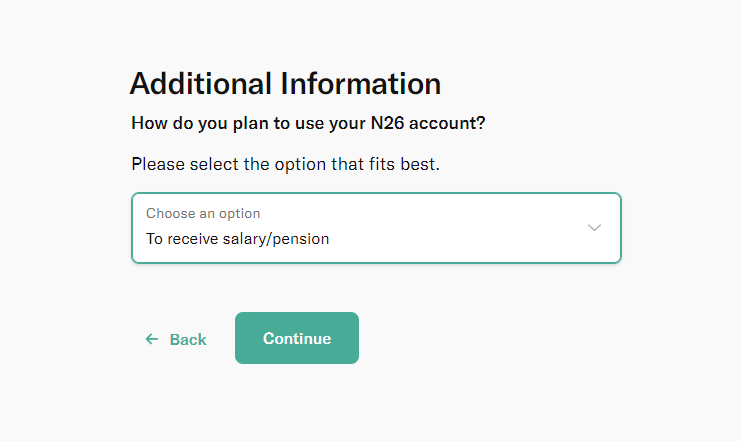Click the word "Information" in the heading
This screenshot has width=741, height=441.
(x=360, y=83)
